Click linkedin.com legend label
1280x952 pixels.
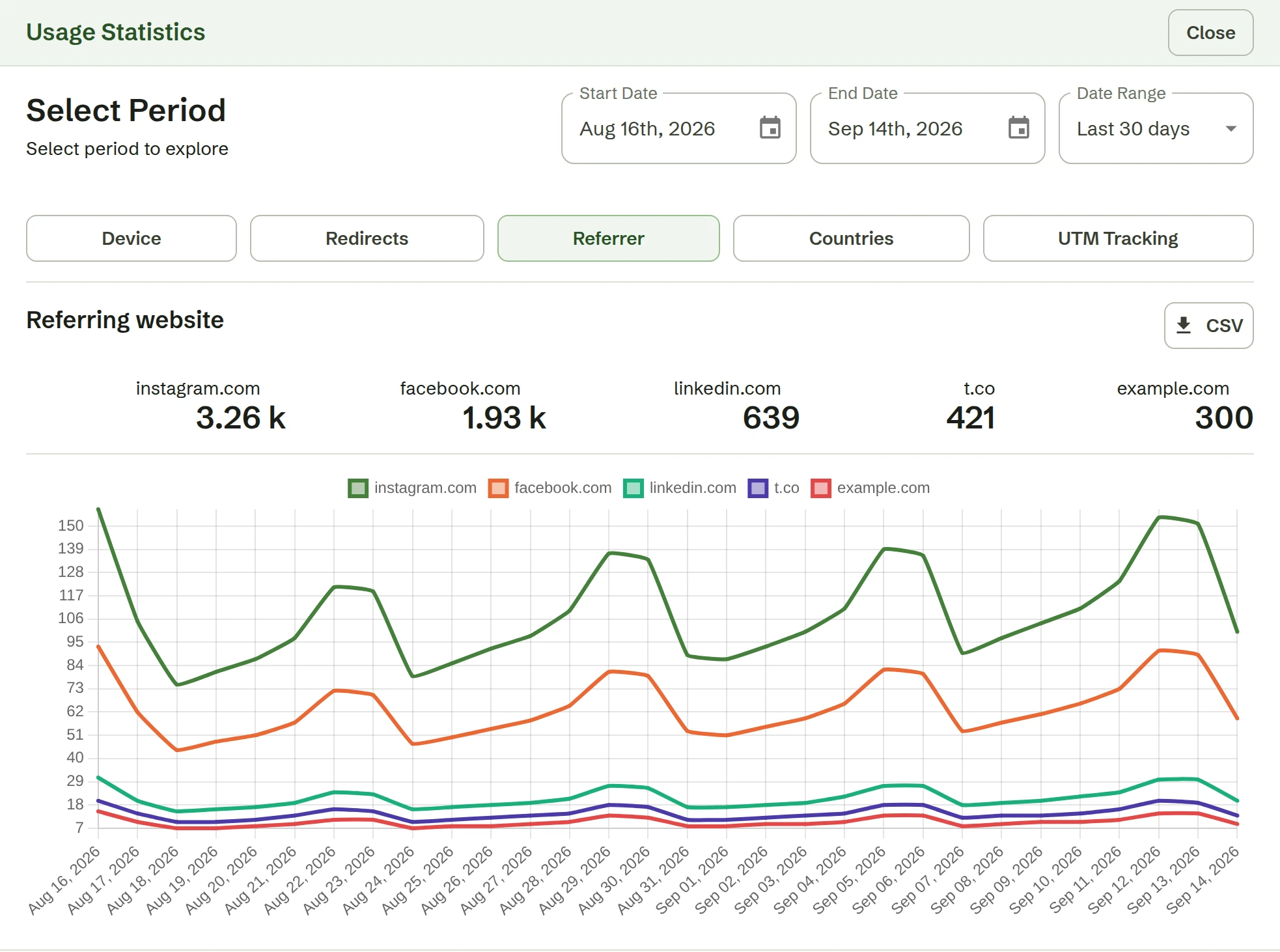(x=693, y=488)
